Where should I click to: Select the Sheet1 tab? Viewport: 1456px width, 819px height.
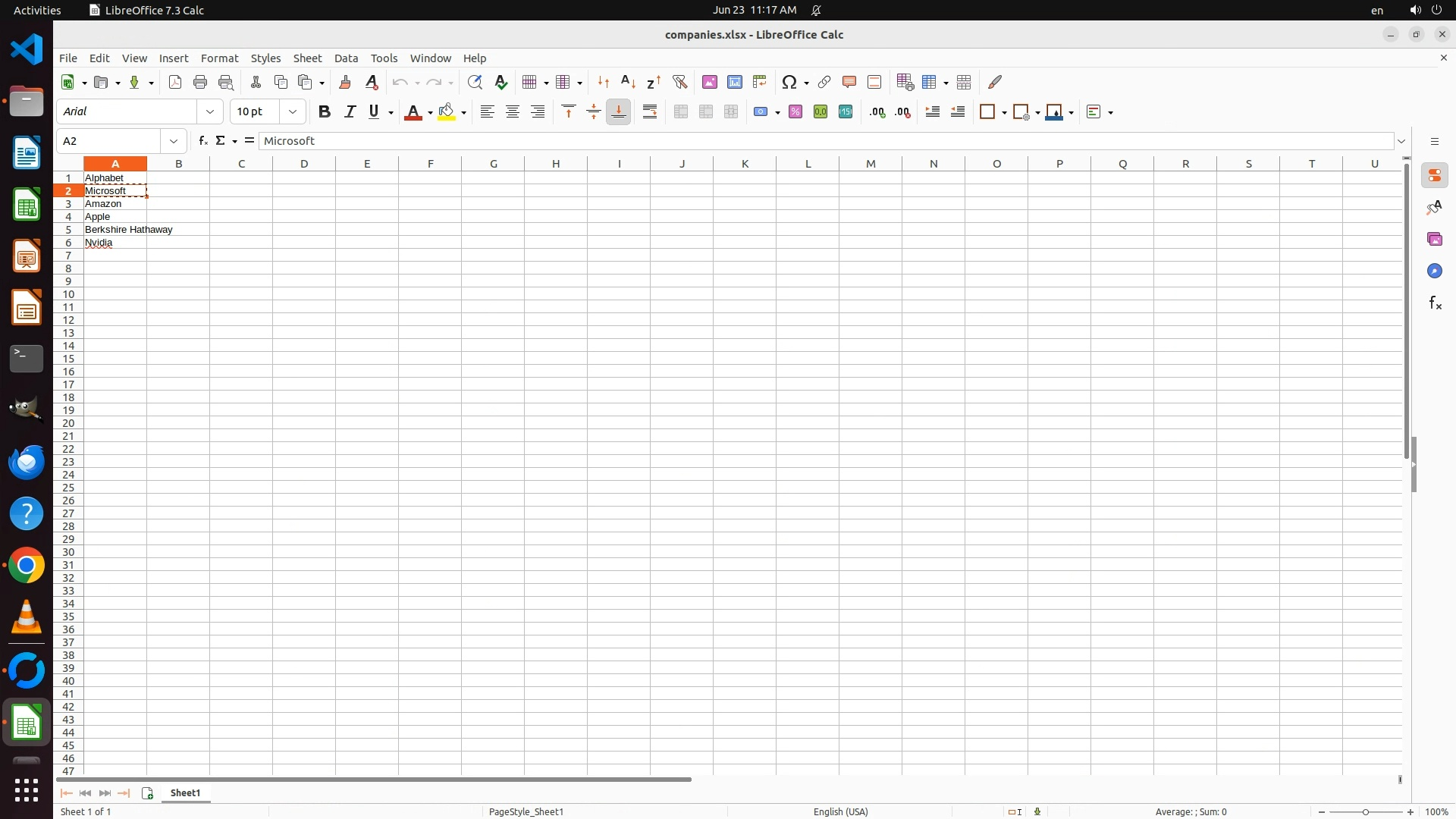(185, 792)
